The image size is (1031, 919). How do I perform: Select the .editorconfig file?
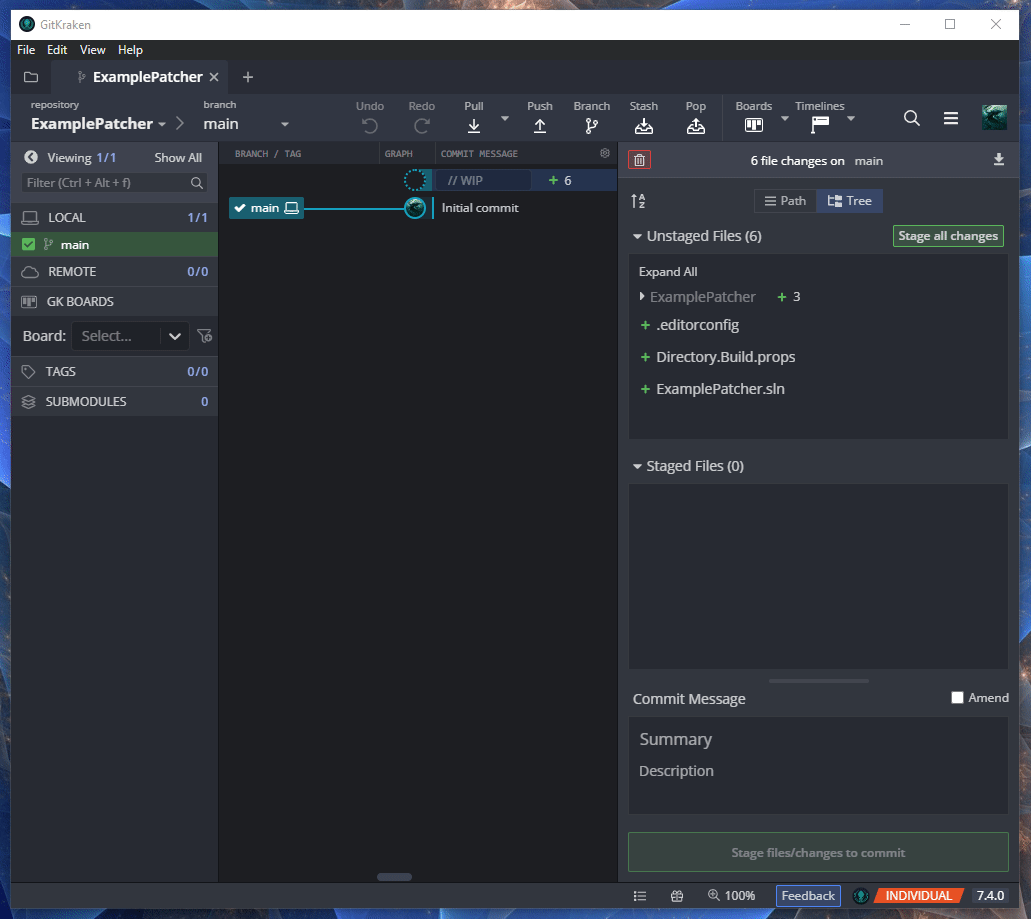697,325
